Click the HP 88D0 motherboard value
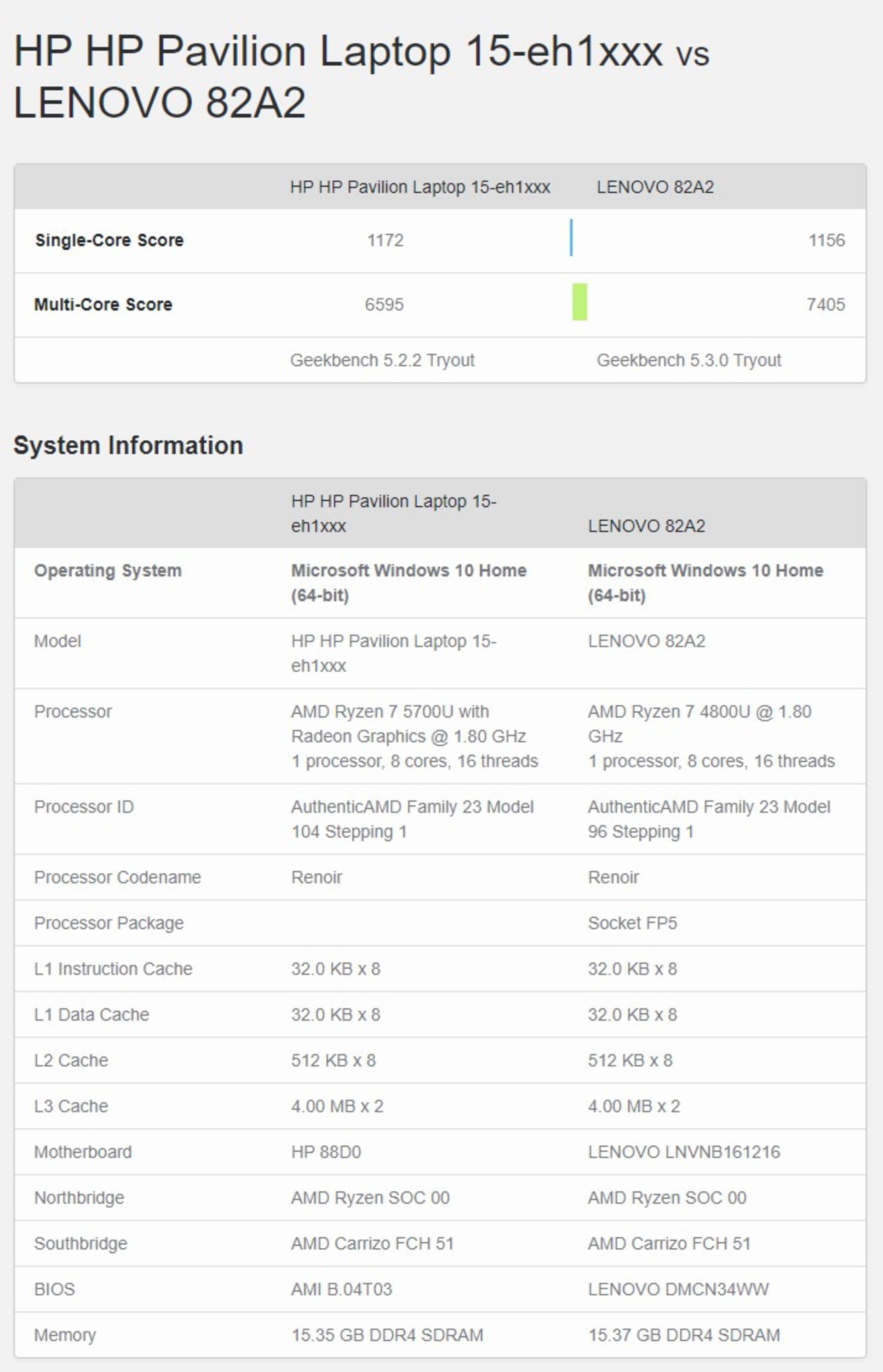This screenshot has width=883, height=1372. 326,1152
